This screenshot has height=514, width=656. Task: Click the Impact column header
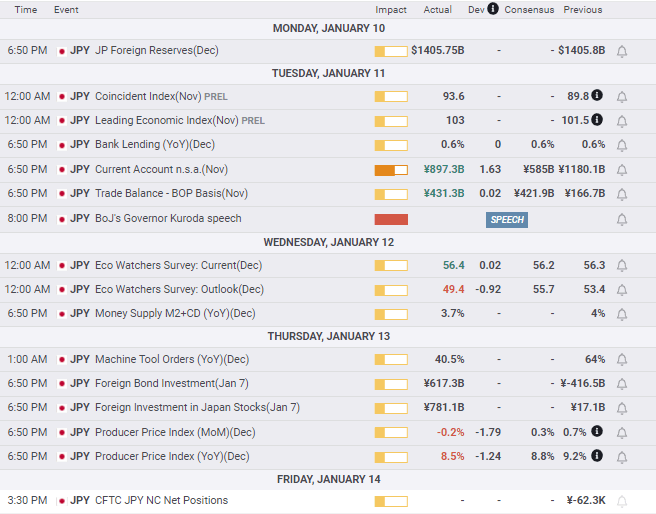click(391, 10)
